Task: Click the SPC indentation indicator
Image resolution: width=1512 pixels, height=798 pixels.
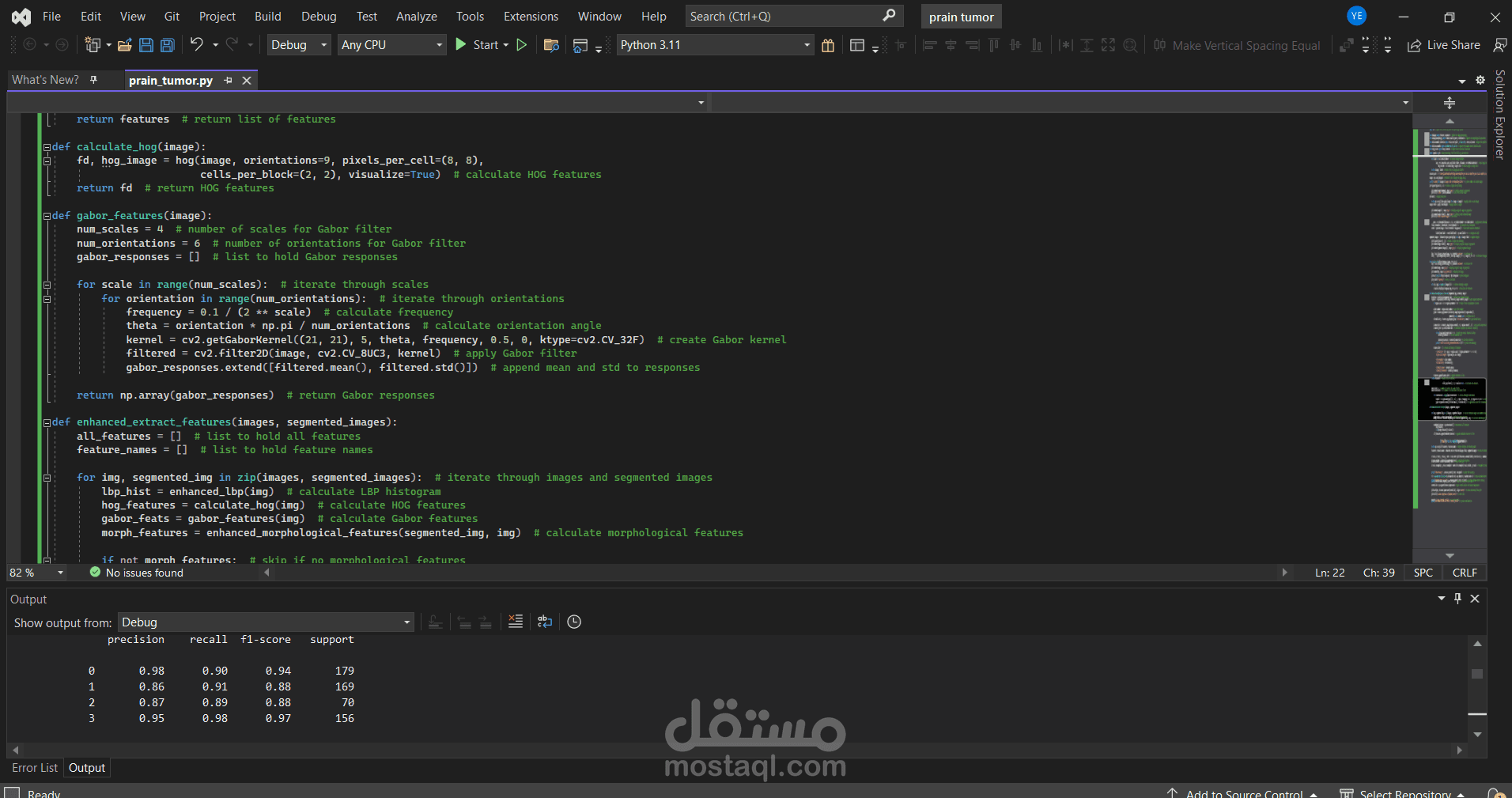Action: pyautogui.click(x=1423, y=573)
